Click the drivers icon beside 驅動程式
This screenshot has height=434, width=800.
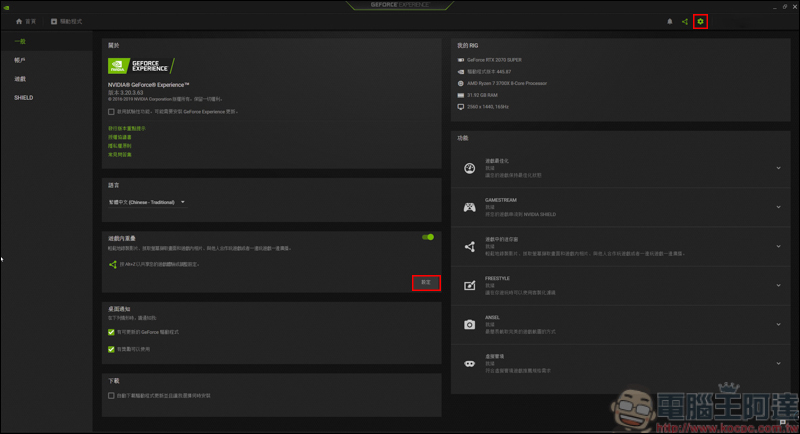tap(54, 21)
